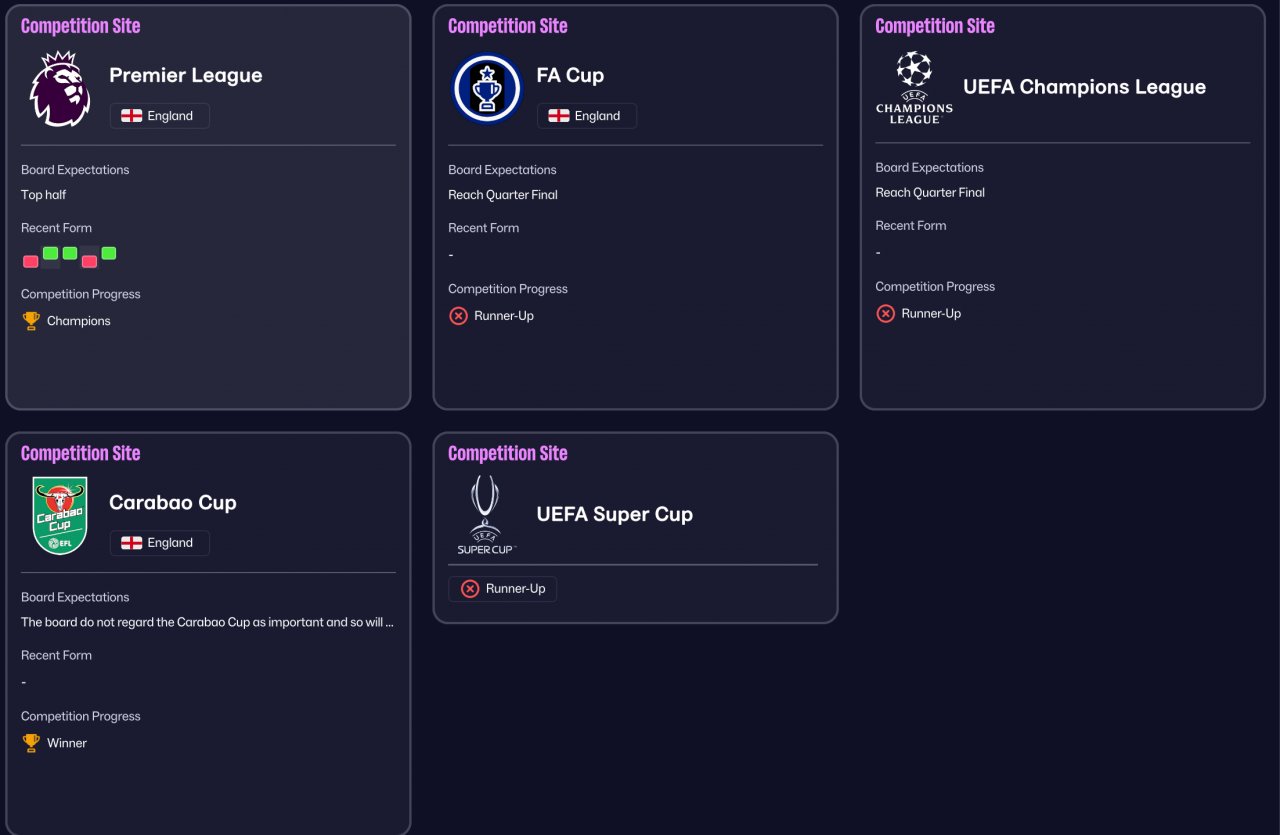Click the FA Cup trophy logo
Image resolution: width=1280 pixels, height=835 pixels.
(x=487, y=89)
